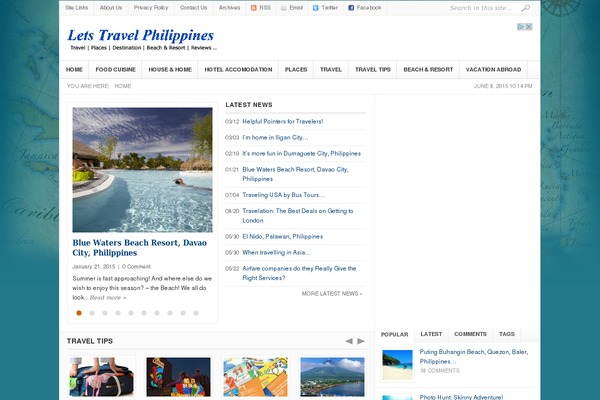The image size is (600, 400).
Task: Click the Search in this site field
Action: tap(484, 8)
